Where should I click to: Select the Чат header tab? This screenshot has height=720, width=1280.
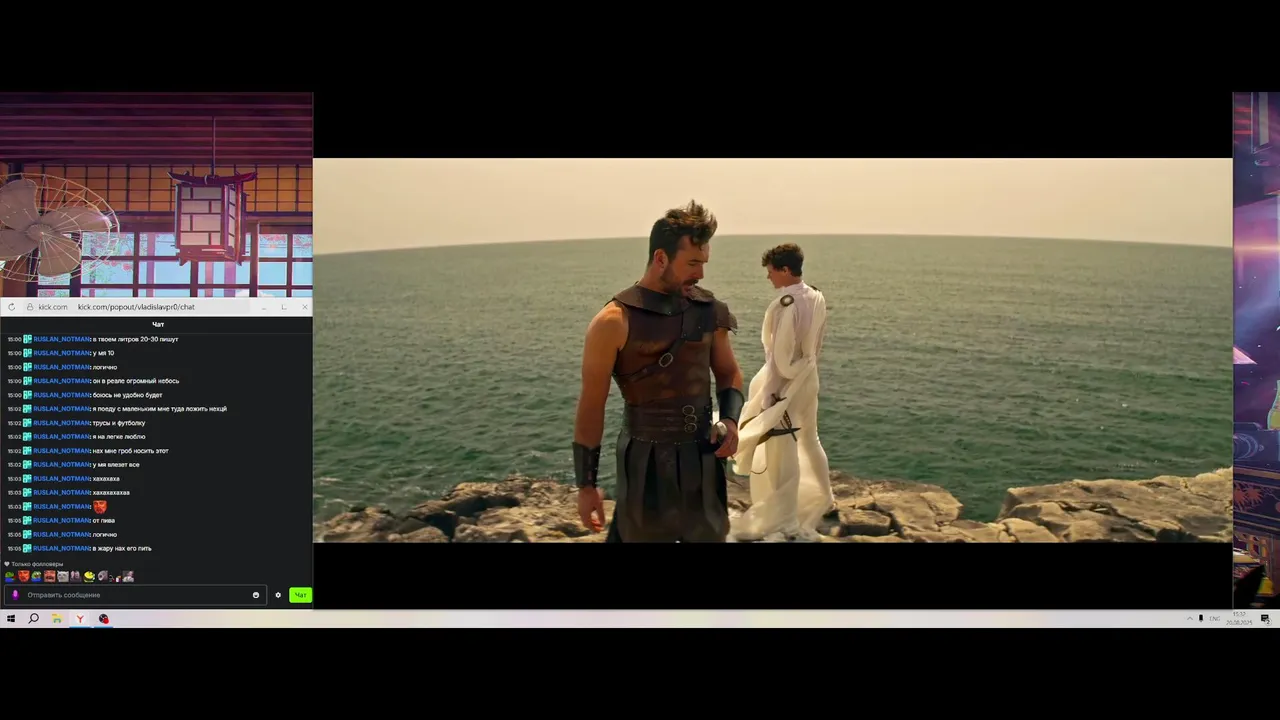158,325
